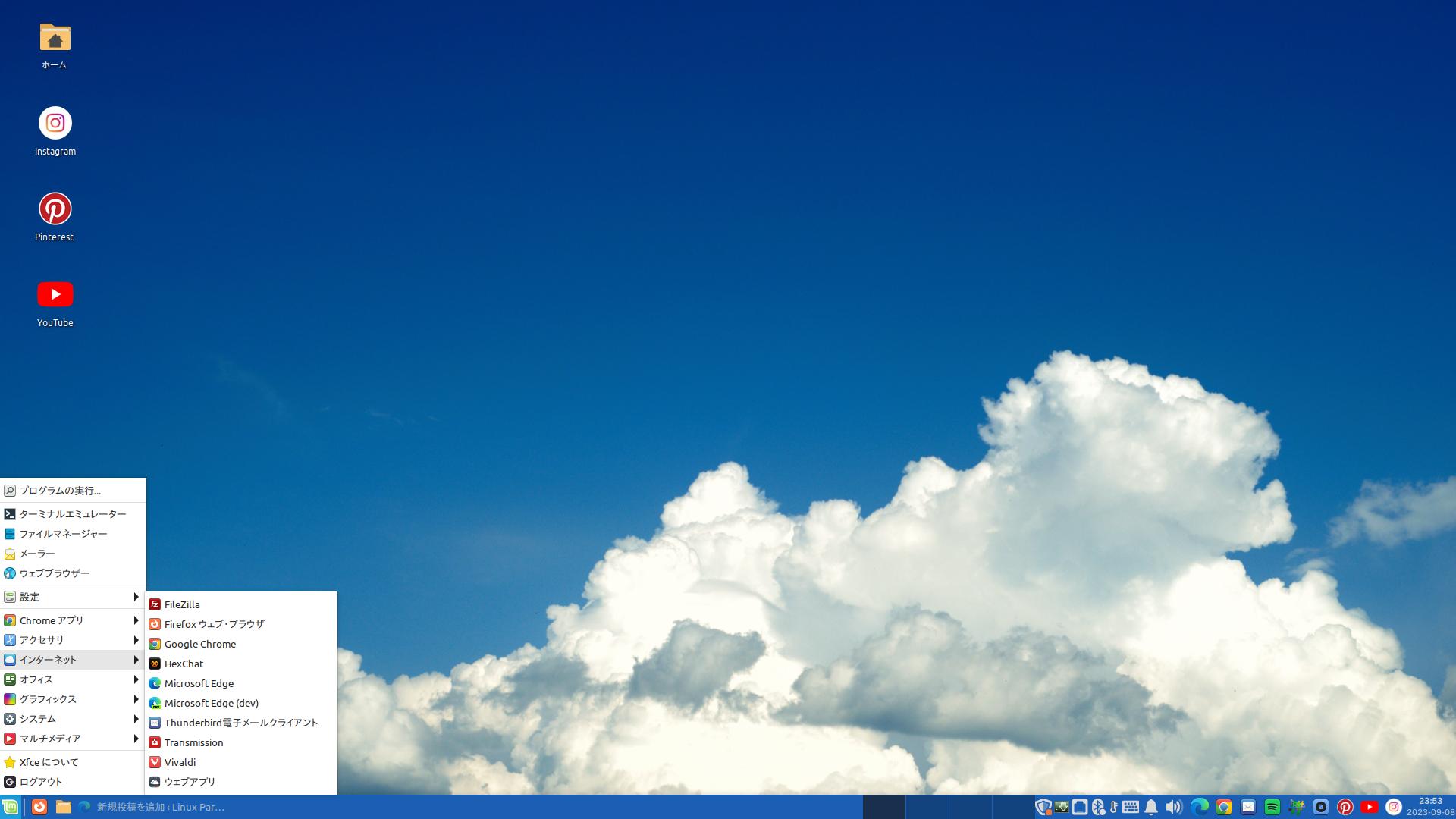Launch Microsoft Edge from the right panel
Image resolution: width=1456 pixels, height=819 pixels.
(1200, 807)
